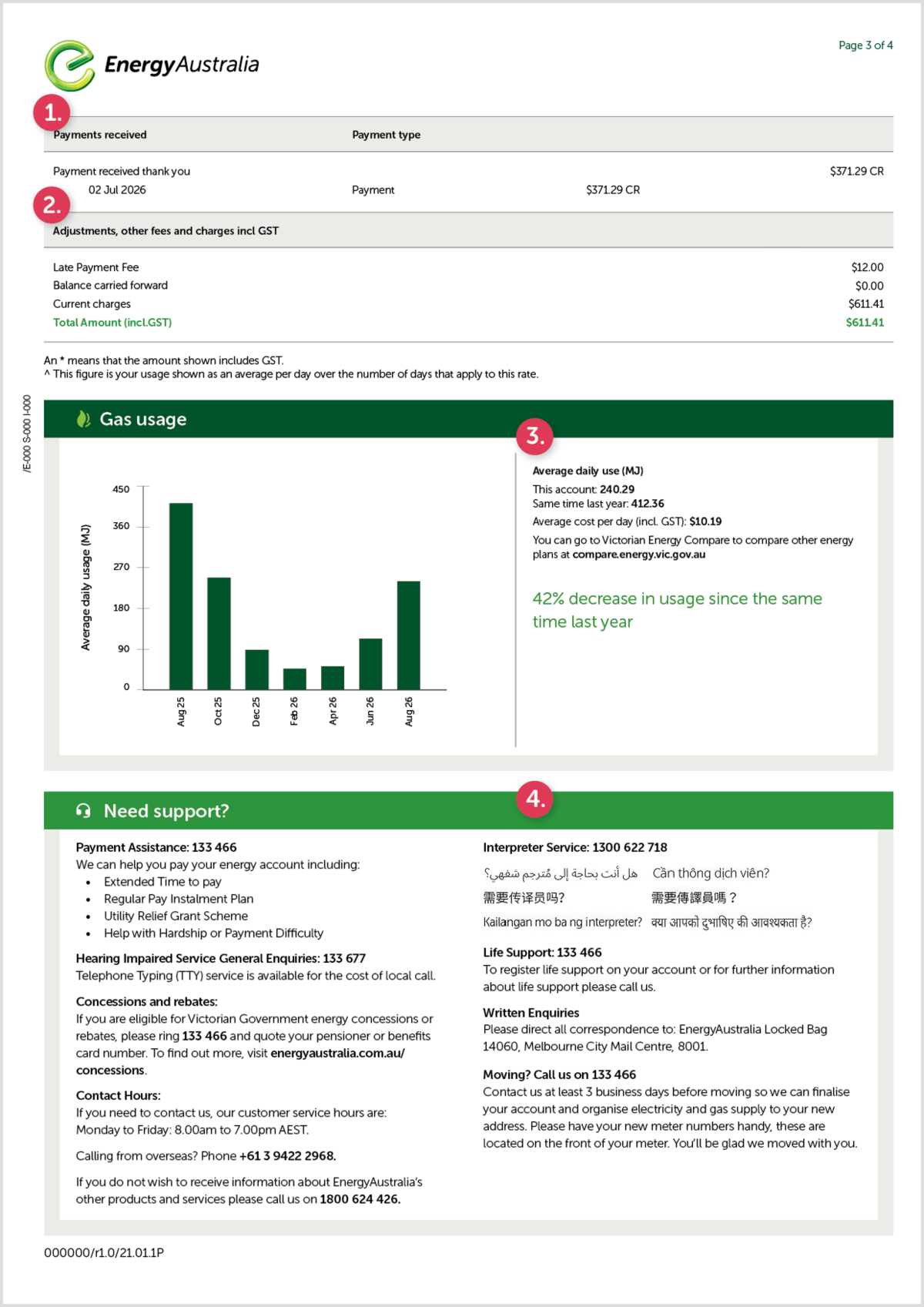Viewport: 924px width, 1307px height.
Task: Click the "Regular Pay Instalment Plan" bullet
Action: click(179, 899)
